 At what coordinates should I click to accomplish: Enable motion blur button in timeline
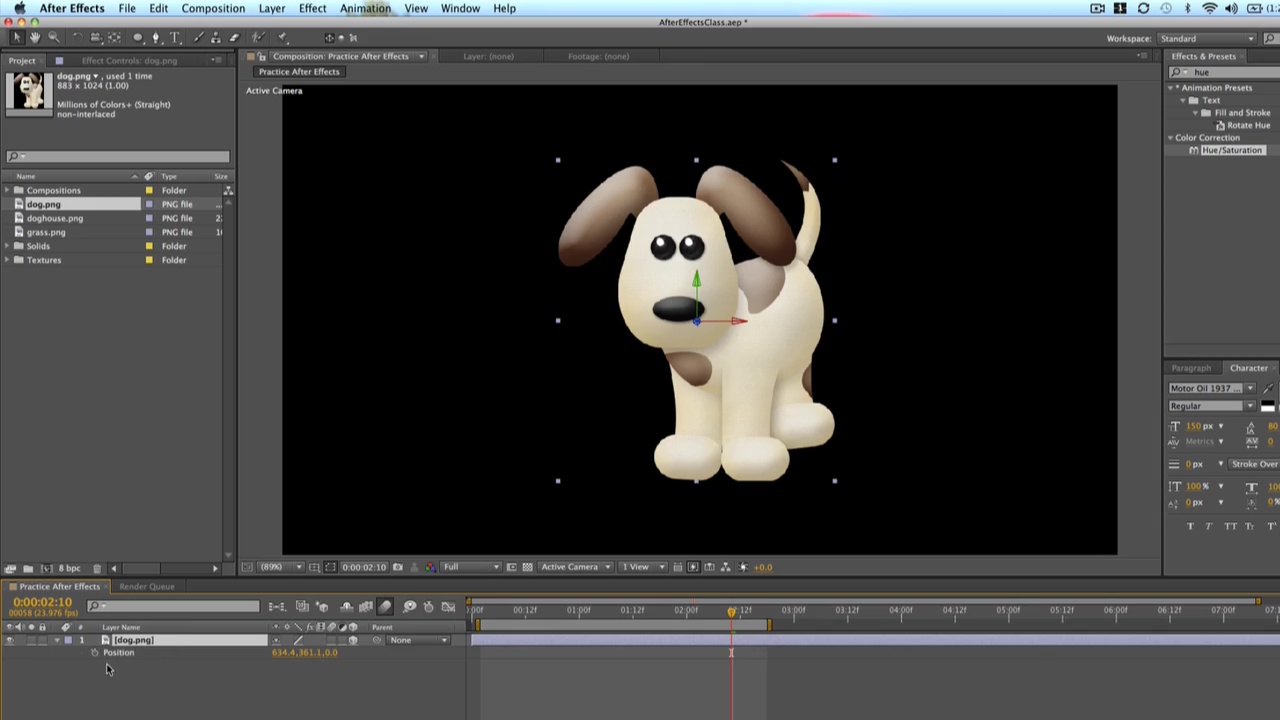pyautogui.click(x=384, y=606)
